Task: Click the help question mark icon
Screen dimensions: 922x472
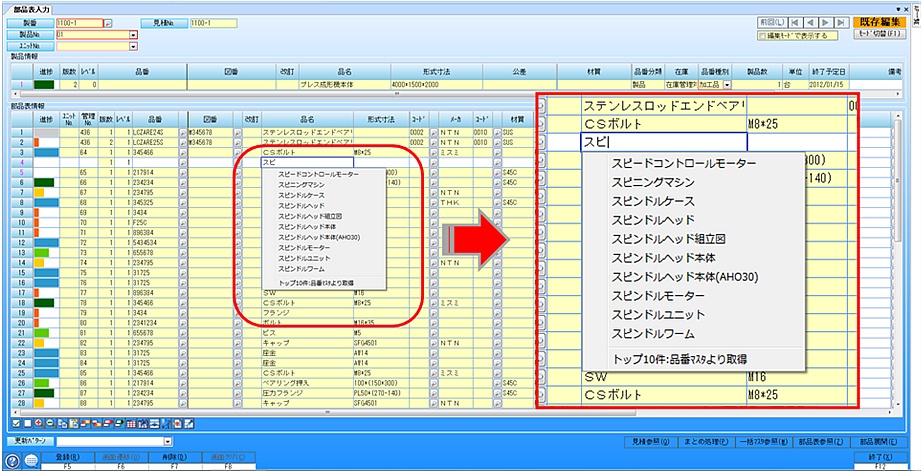Action: pos(12,459)
